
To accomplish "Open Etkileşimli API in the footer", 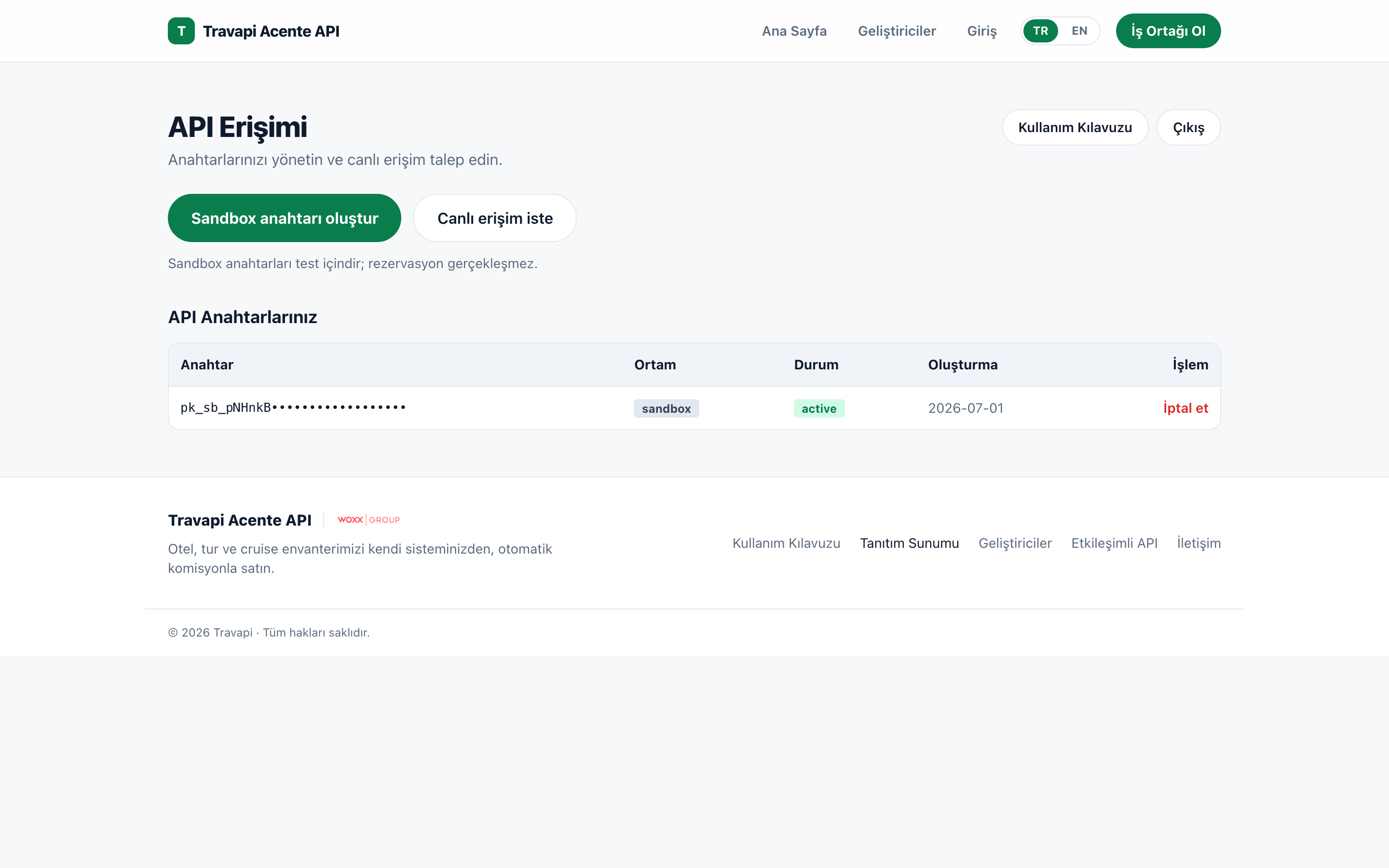I will pos(1114,543).
